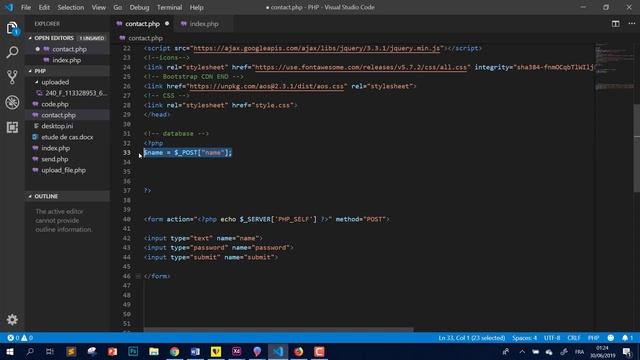This screenshot has height=360, width=640.
Task: Change line endings via CRLF
Action: tap(573, 338)
